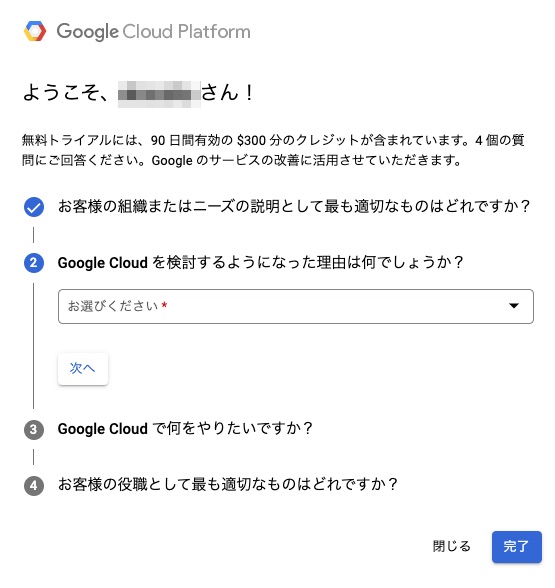
Task: Click the お選びください placeholder text
Action: coord(113,306)
